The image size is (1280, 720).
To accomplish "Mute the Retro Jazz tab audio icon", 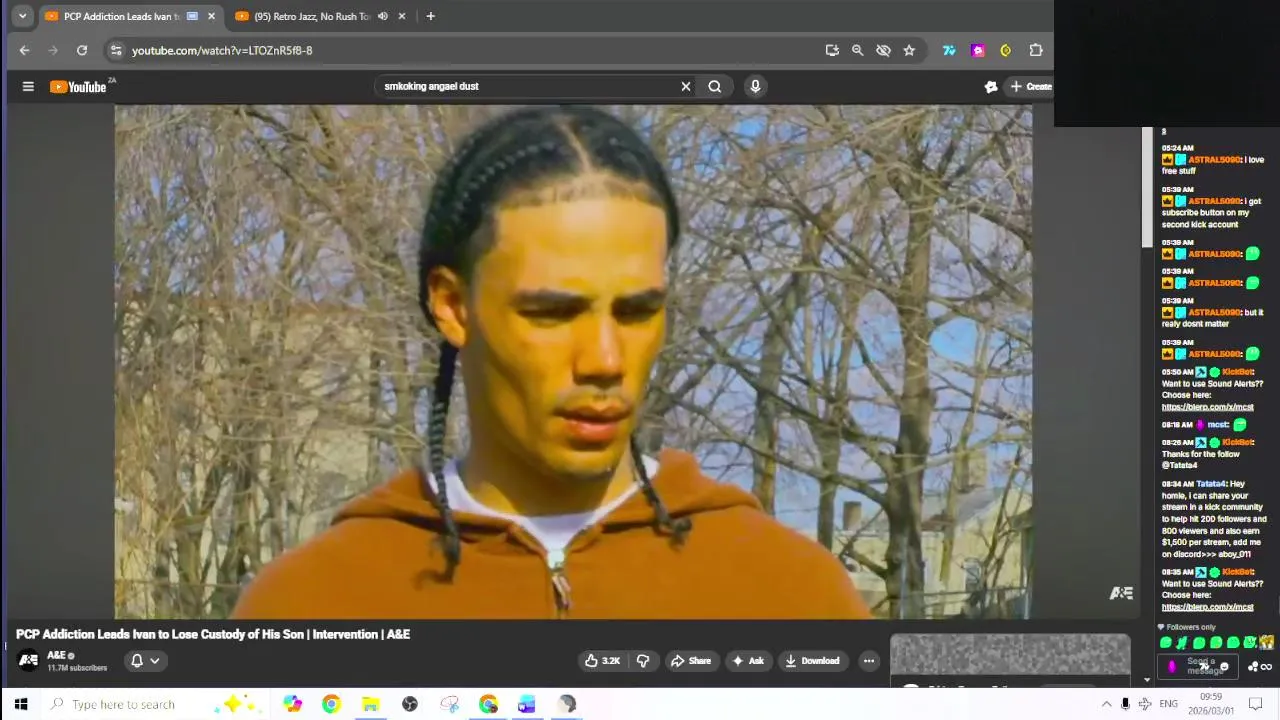I will click(382, 16).
